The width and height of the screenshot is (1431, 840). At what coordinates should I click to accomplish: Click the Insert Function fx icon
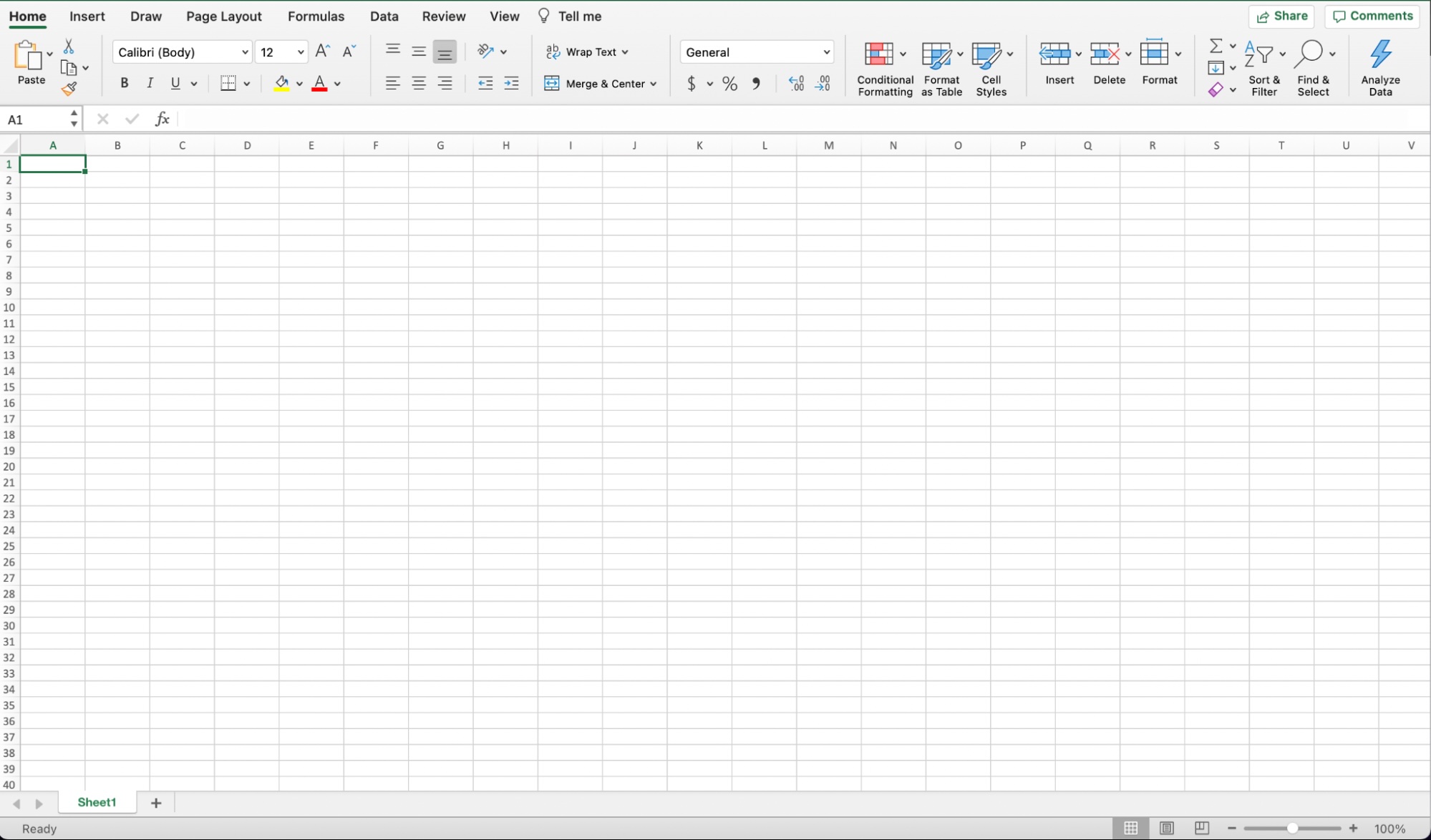point(162,119)
